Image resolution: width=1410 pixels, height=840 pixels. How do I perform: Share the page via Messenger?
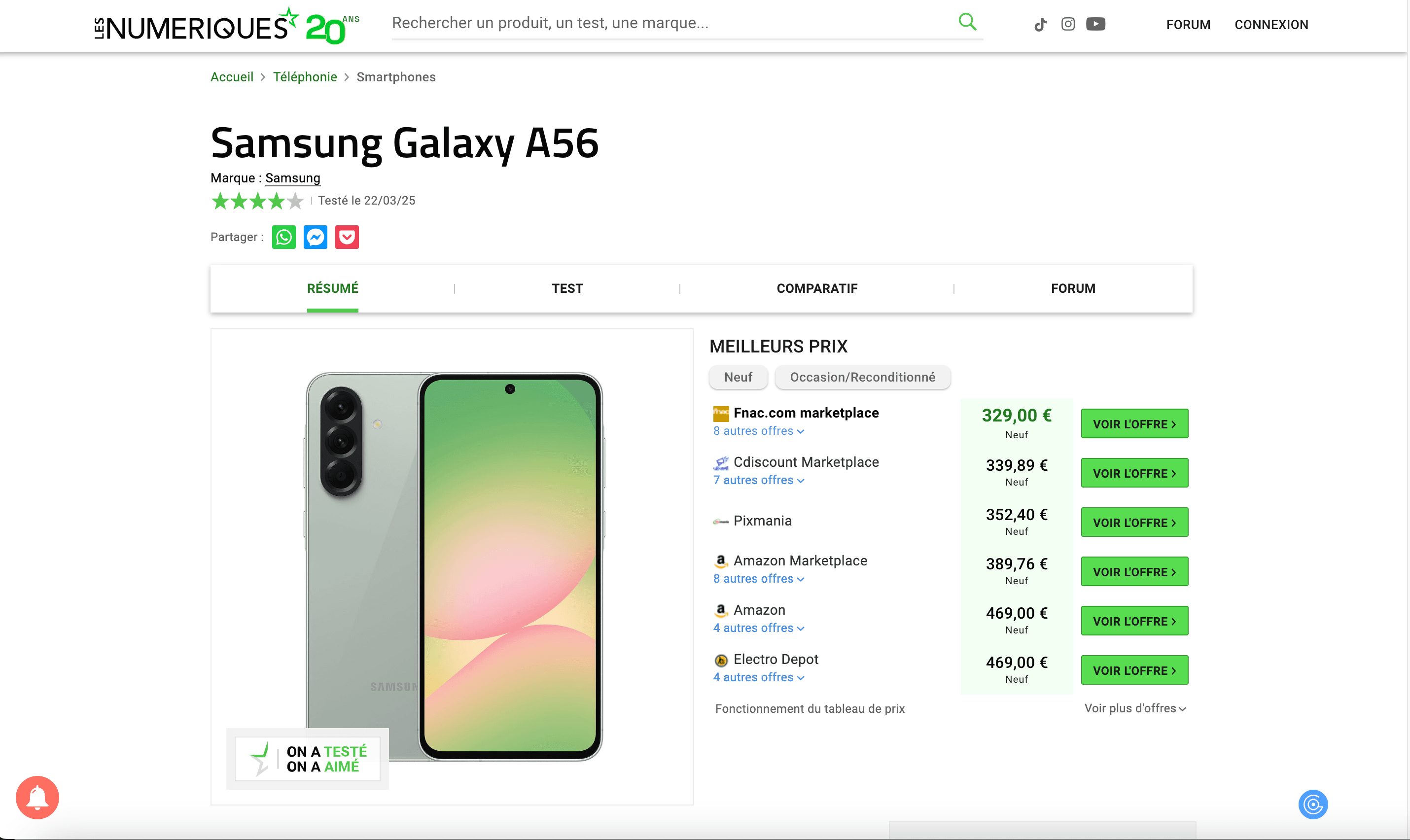[316, 237]
